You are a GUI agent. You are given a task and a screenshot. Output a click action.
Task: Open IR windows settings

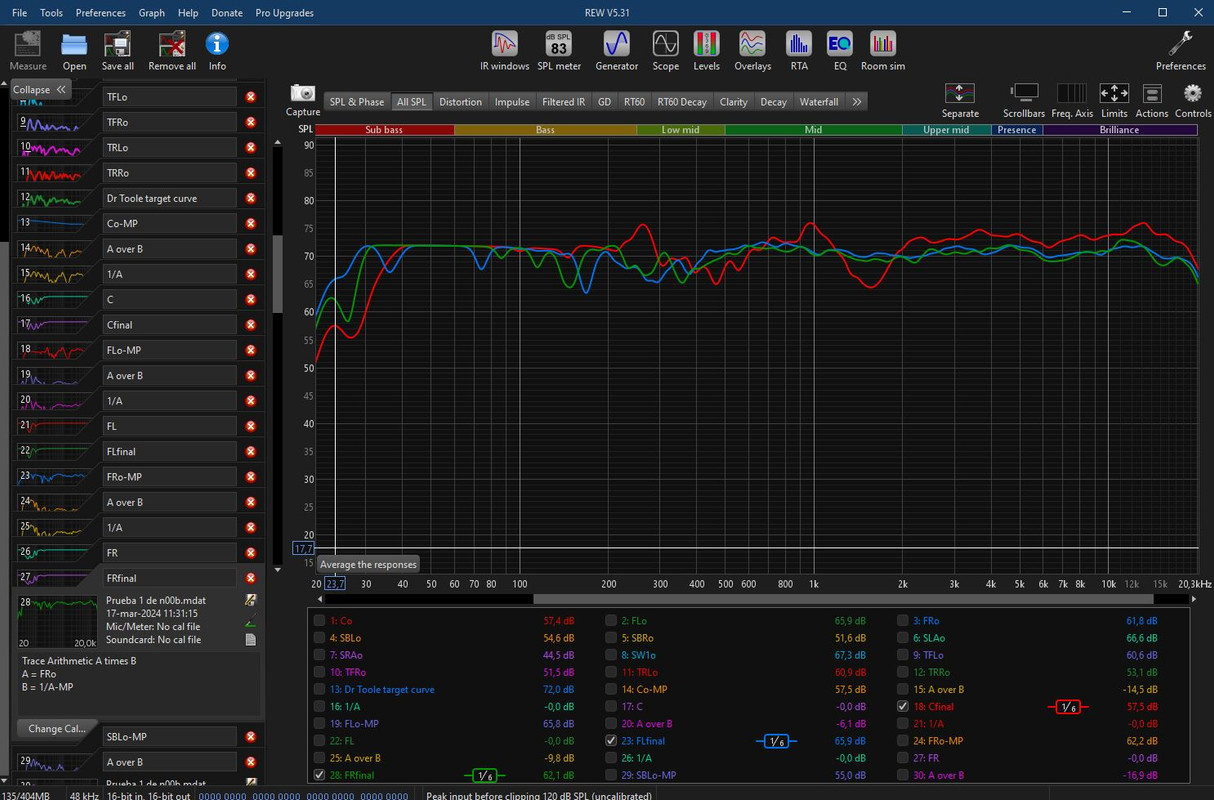click(505, 50)
